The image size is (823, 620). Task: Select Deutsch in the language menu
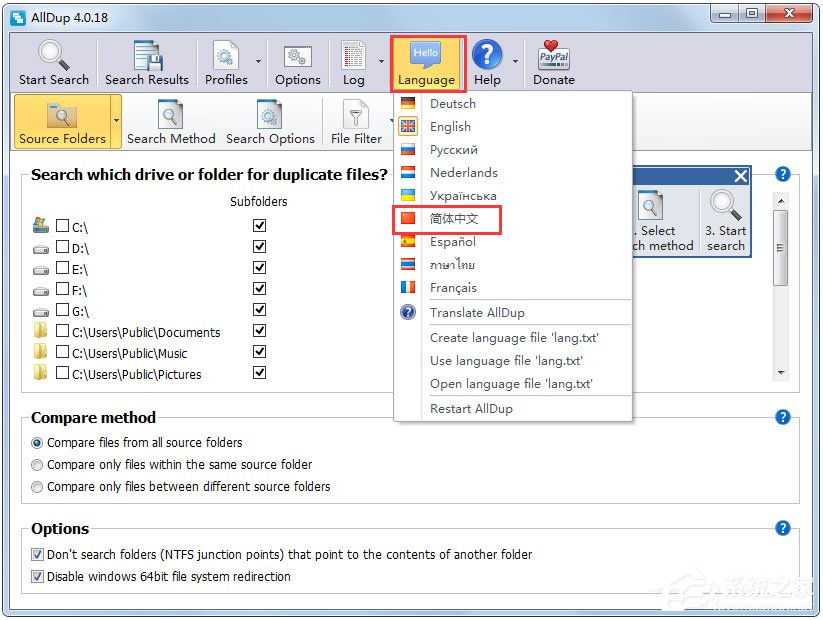[x=452, y=104]
